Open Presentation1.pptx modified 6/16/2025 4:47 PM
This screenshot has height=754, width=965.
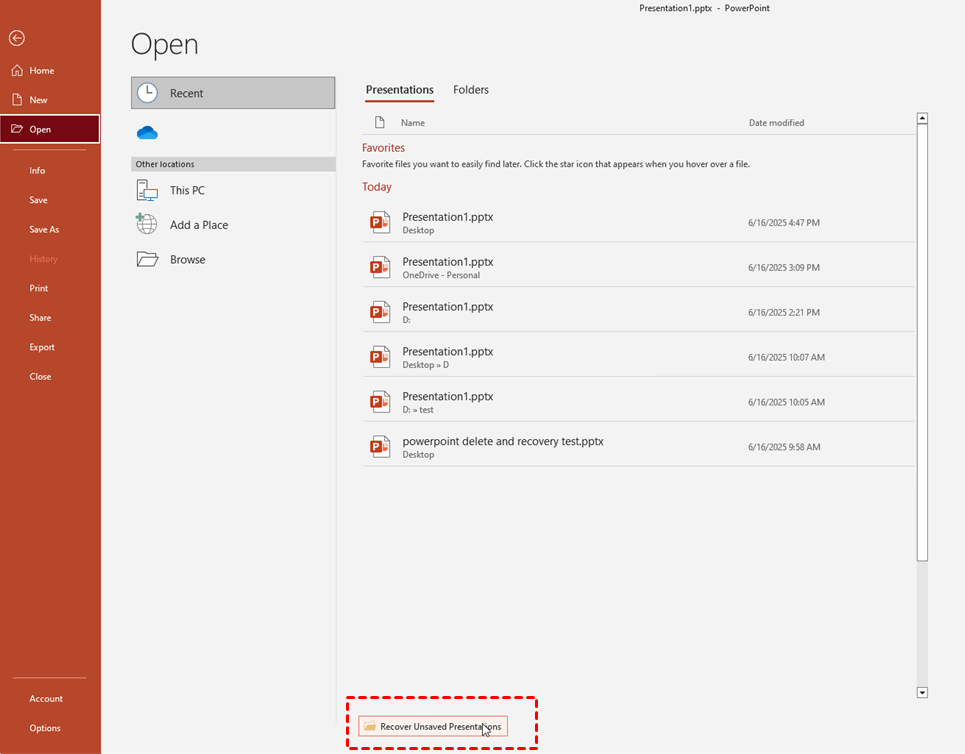point(638,222)
